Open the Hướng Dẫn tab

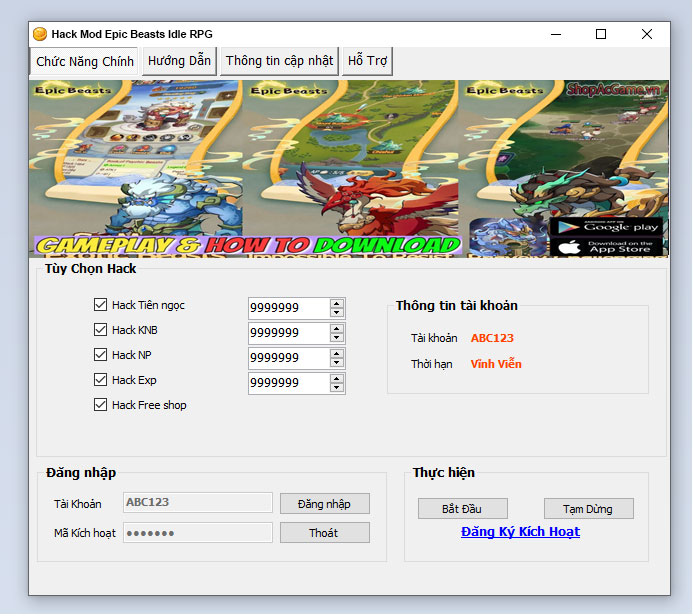[x=179, y=61]
